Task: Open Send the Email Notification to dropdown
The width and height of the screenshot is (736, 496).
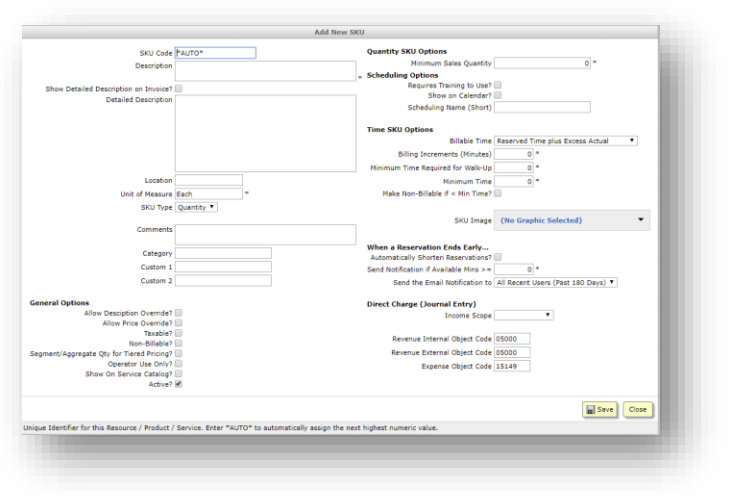Action: tap(556, 282)
